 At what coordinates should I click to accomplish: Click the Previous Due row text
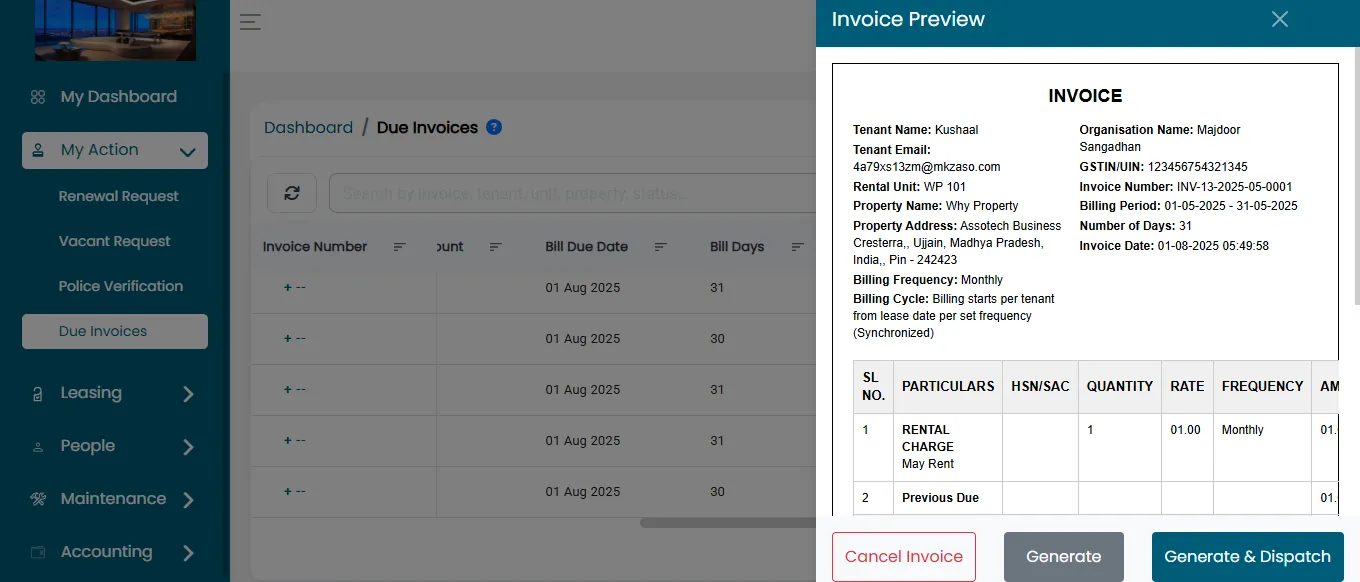940,498
